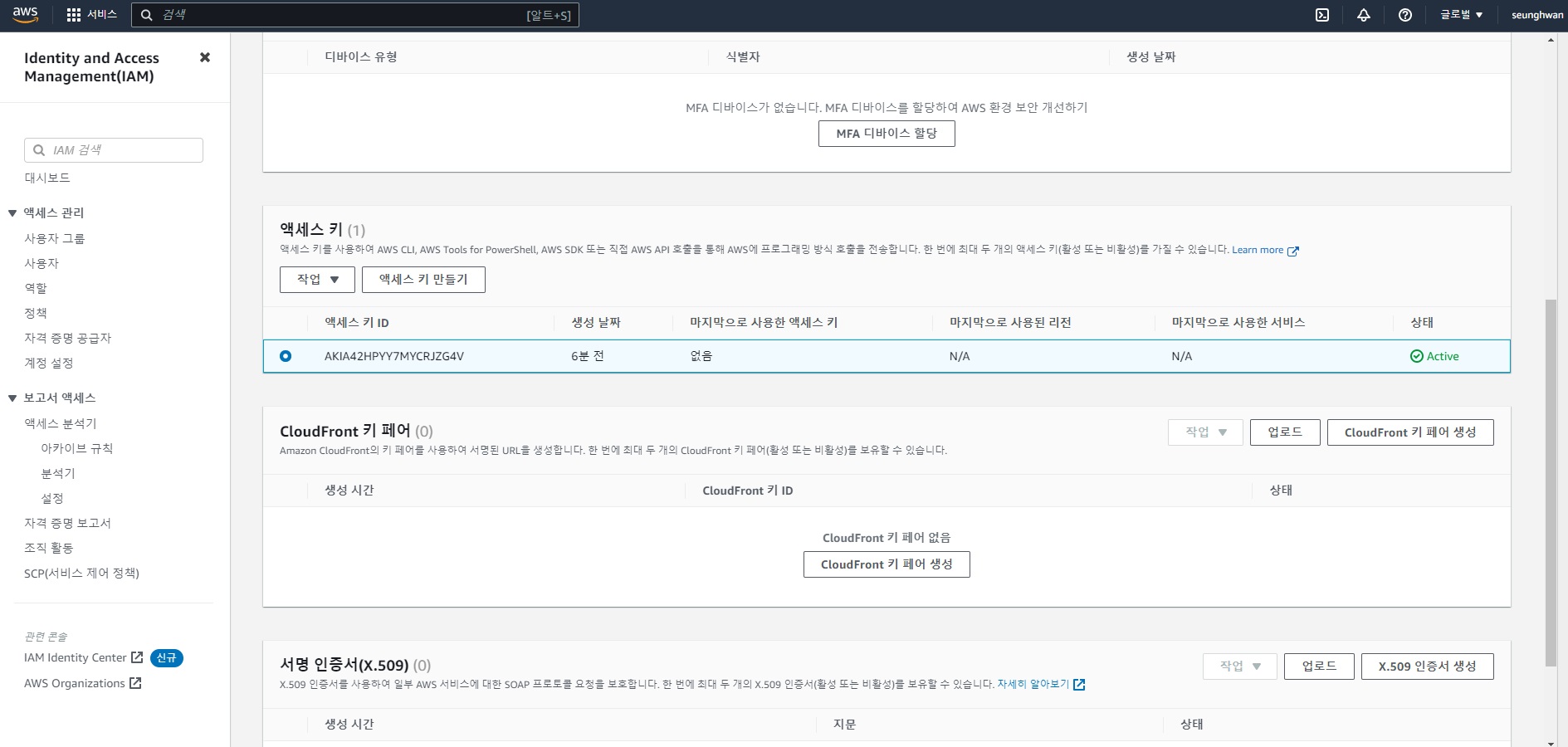Screen dimensions: 1568x747
Task: Select the radio button for the AKIA42HPYY7MYCRJZG4V key
Action: point(286,356)
